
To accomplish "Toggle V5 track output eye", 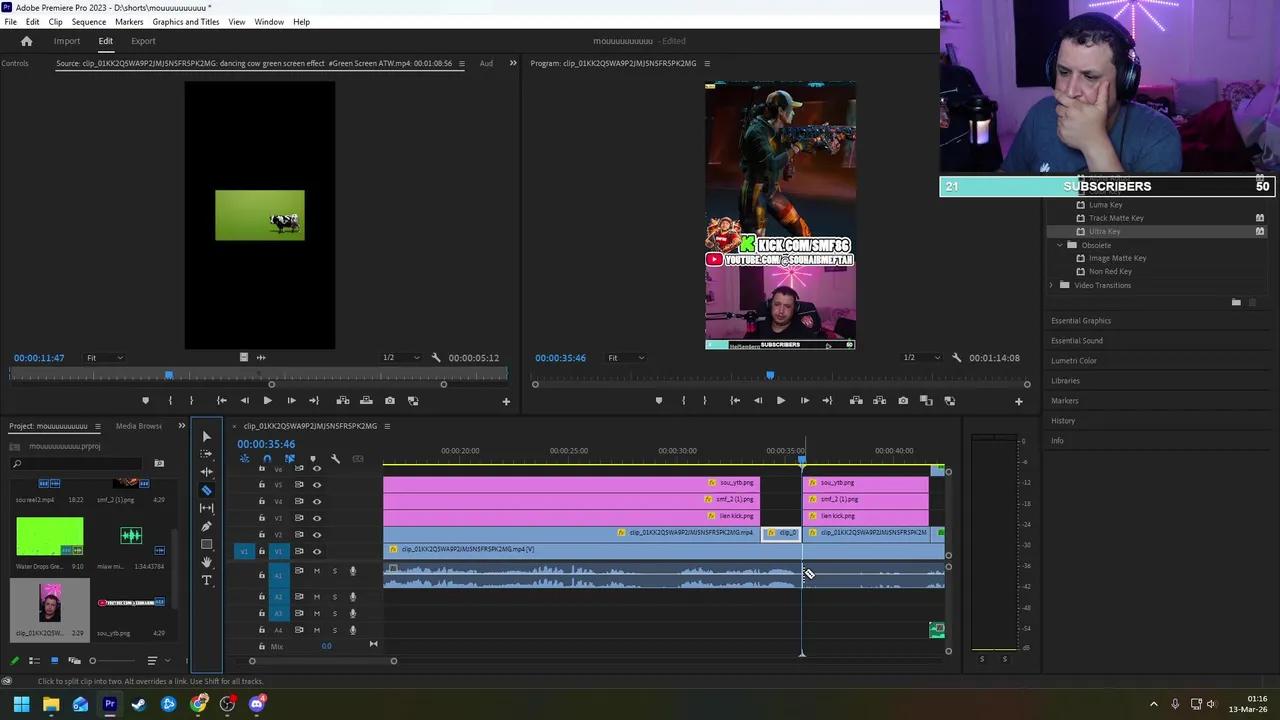I will 317,484.
